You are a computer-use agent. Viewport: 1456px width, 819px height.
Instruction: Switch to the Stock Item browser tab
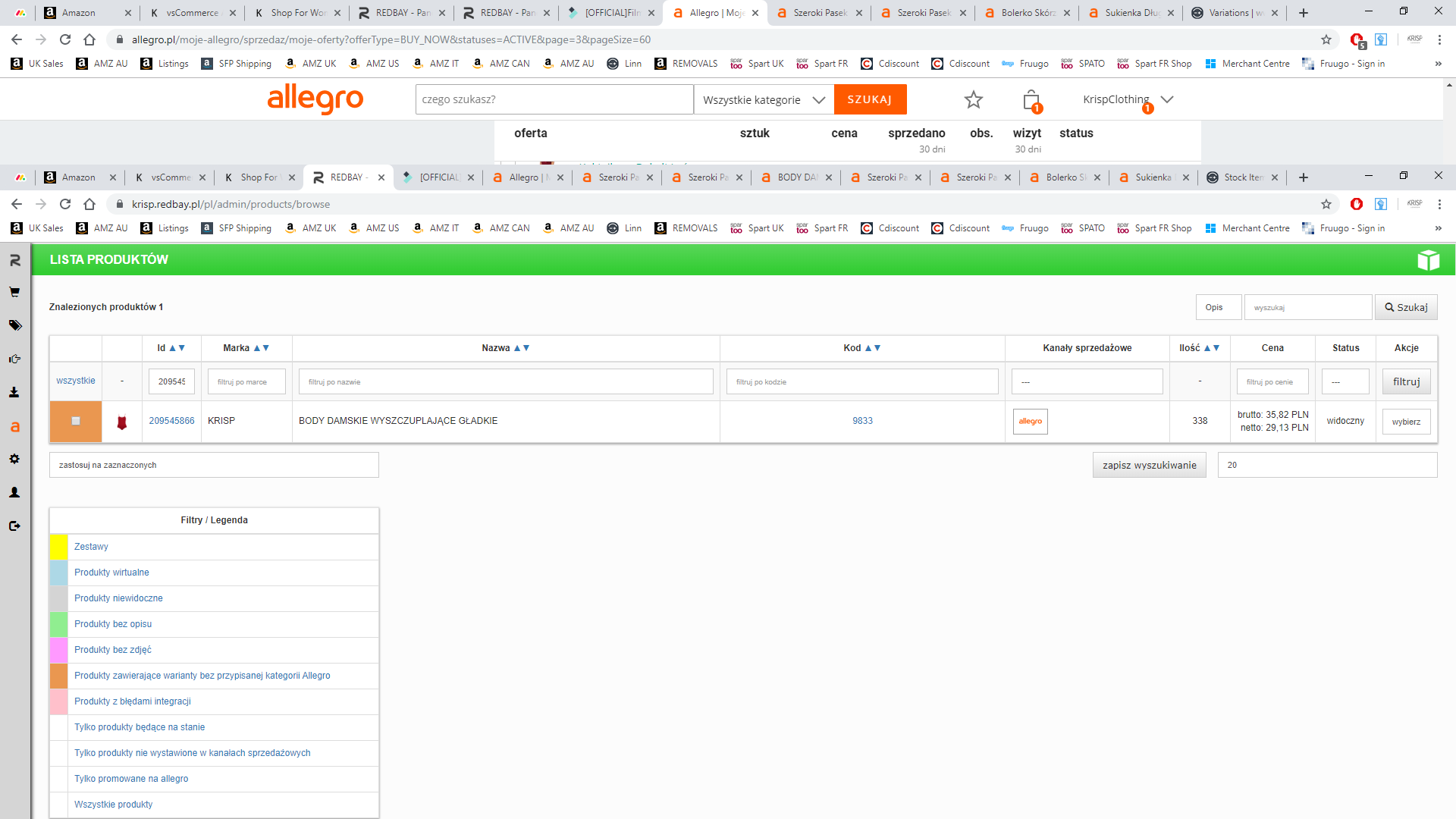[x=1242, y=177]
